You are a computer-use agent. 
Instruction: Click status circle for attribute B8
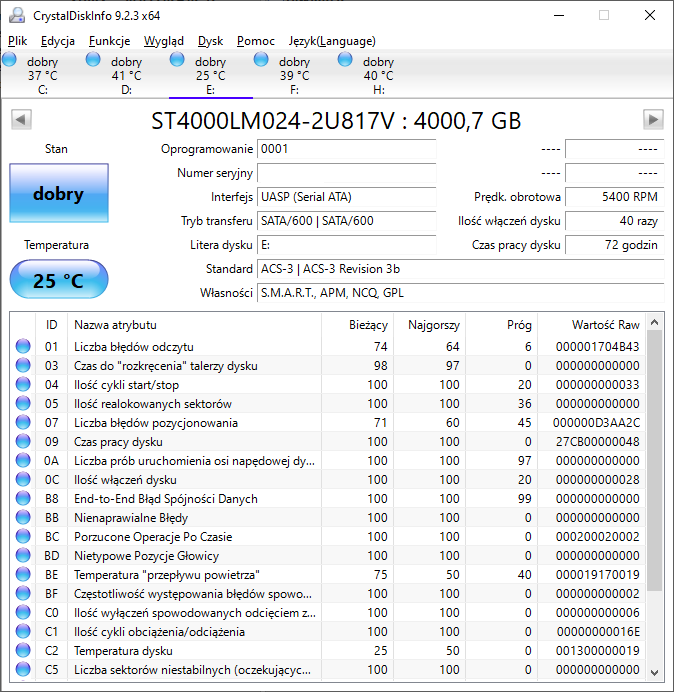tap(23, 498)
